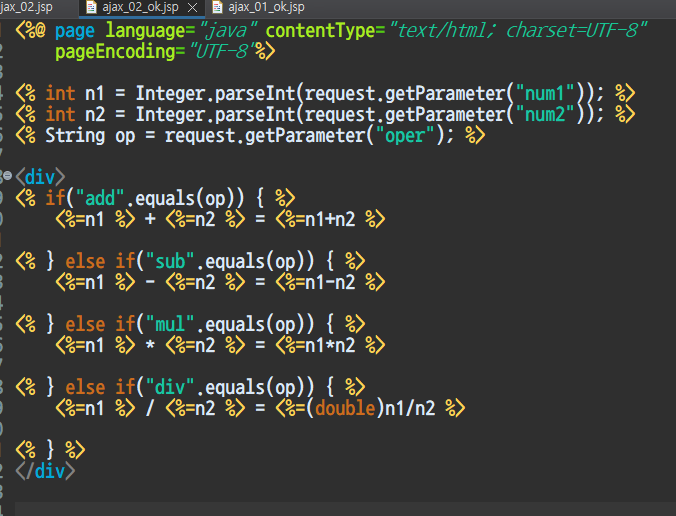The width and height of the screenshot is (676, 516).
Task: Click the "UTF-8" pageEncoding value
Action: pos(220,52)
